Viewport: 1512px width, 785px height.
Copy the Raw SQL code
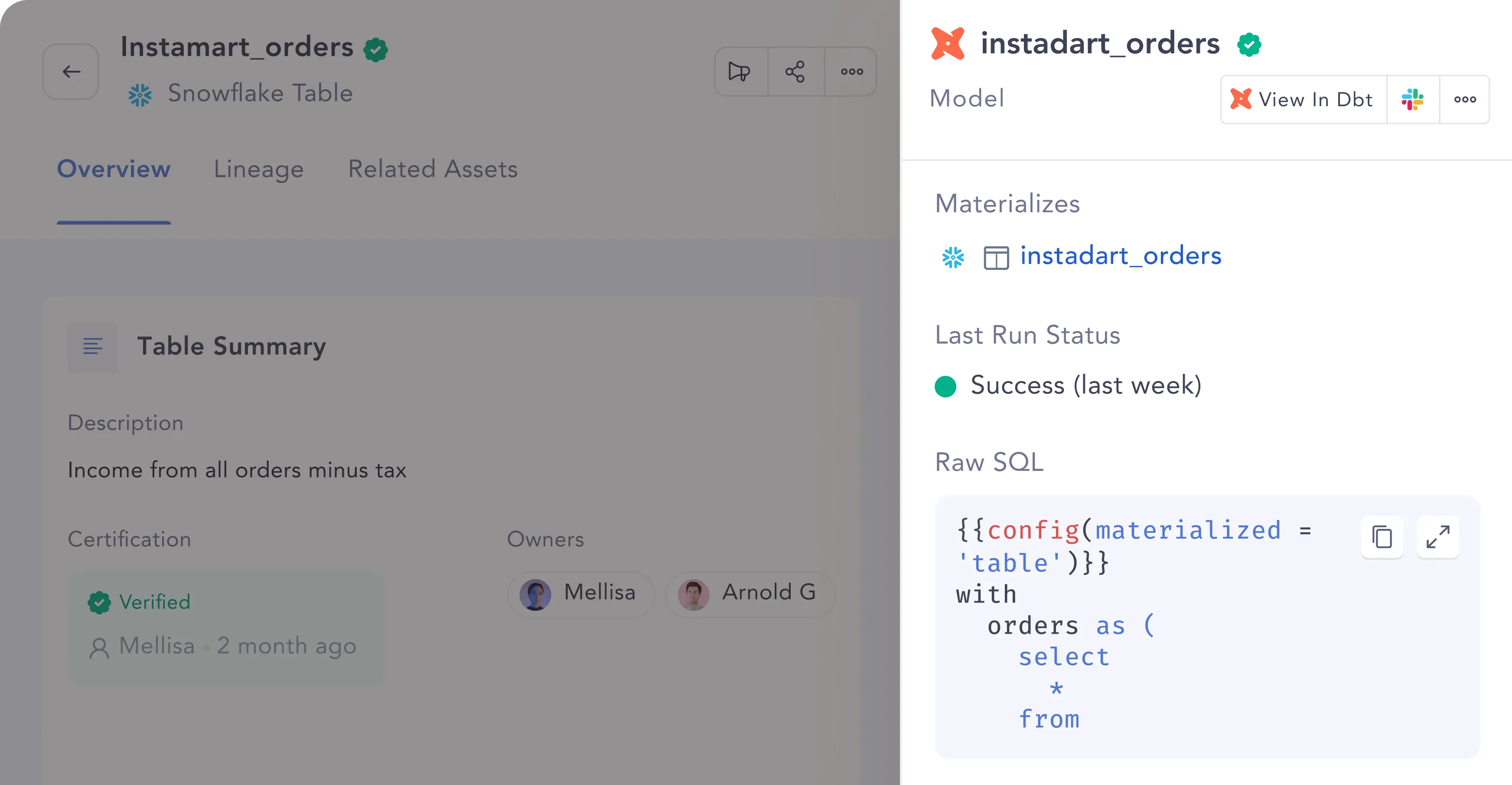(x=1382, y=537)
